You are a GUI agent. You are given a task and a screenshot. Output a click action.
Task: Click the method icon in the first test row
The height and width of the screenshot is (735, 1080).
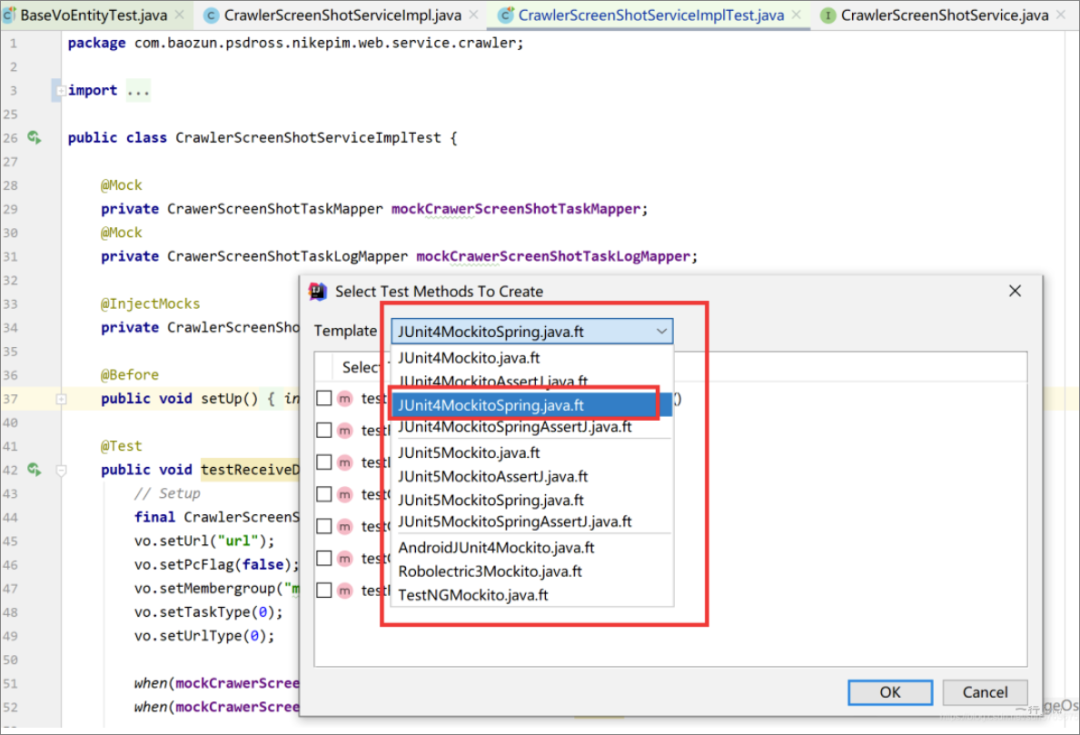(345, 398)
